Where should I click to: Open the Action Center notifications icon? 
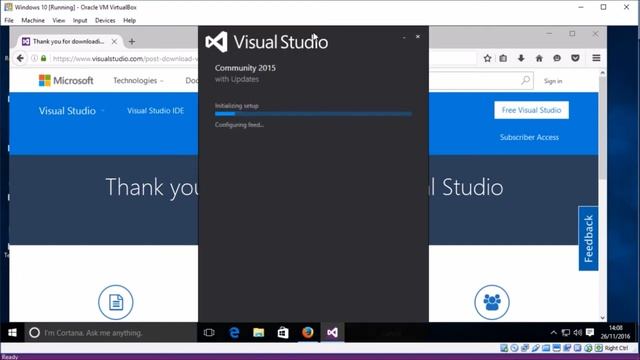click(x=590, y=333)
